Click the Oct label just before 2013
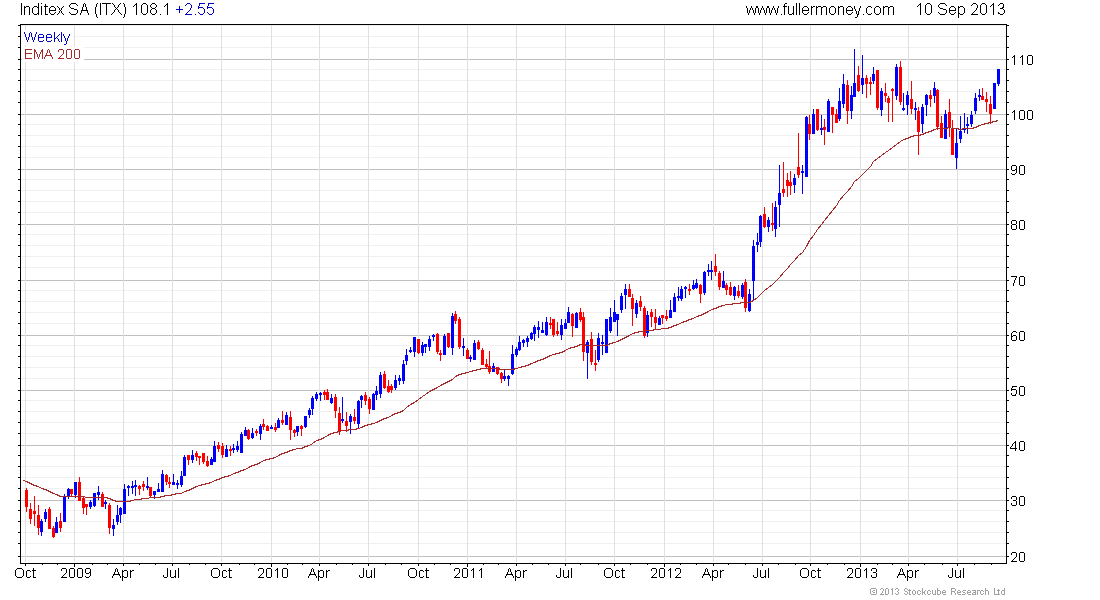Viewport: 1100px width, 600px height. (x=810, y=573)
